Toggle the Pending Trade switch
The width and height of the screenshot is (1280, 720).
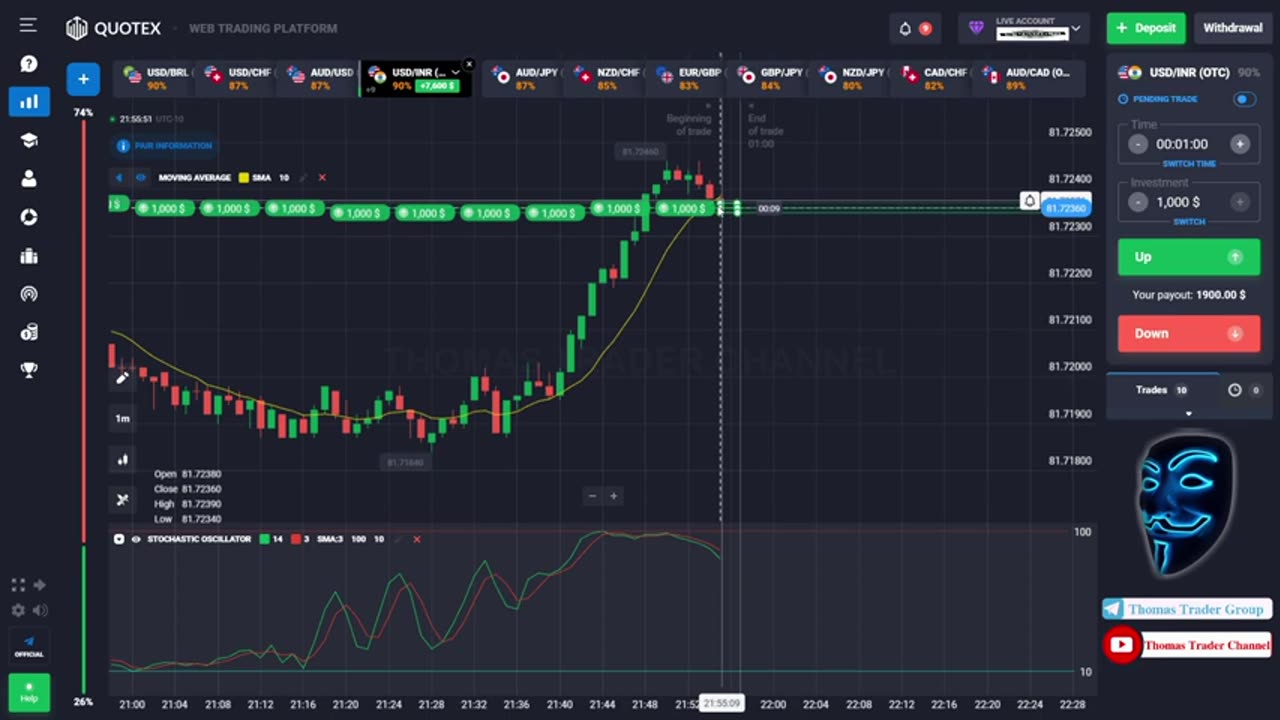pos(1244,99)
